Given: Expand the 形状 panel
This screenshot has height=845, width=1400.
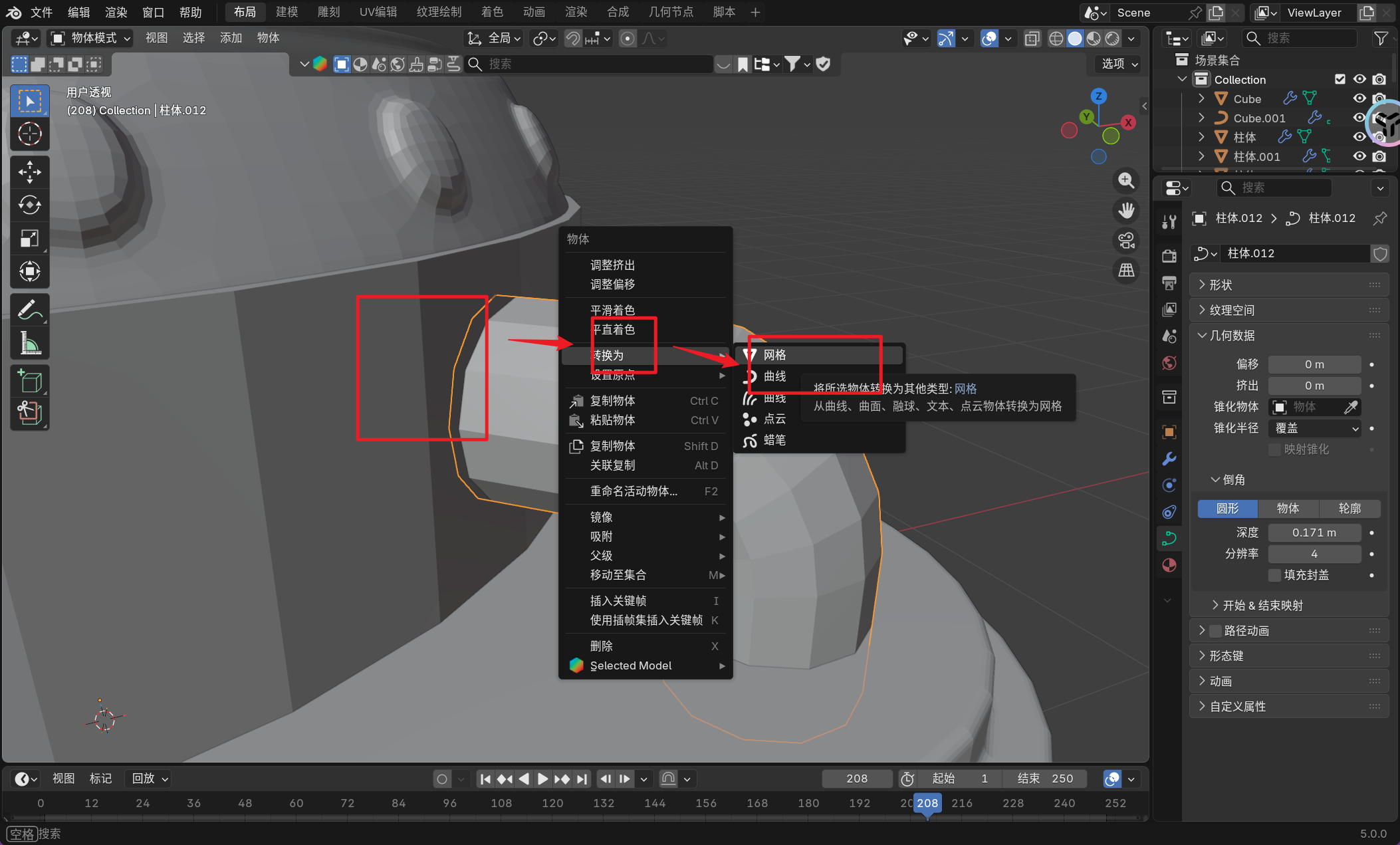Looking at the screenshot, I should (1221, 285).
